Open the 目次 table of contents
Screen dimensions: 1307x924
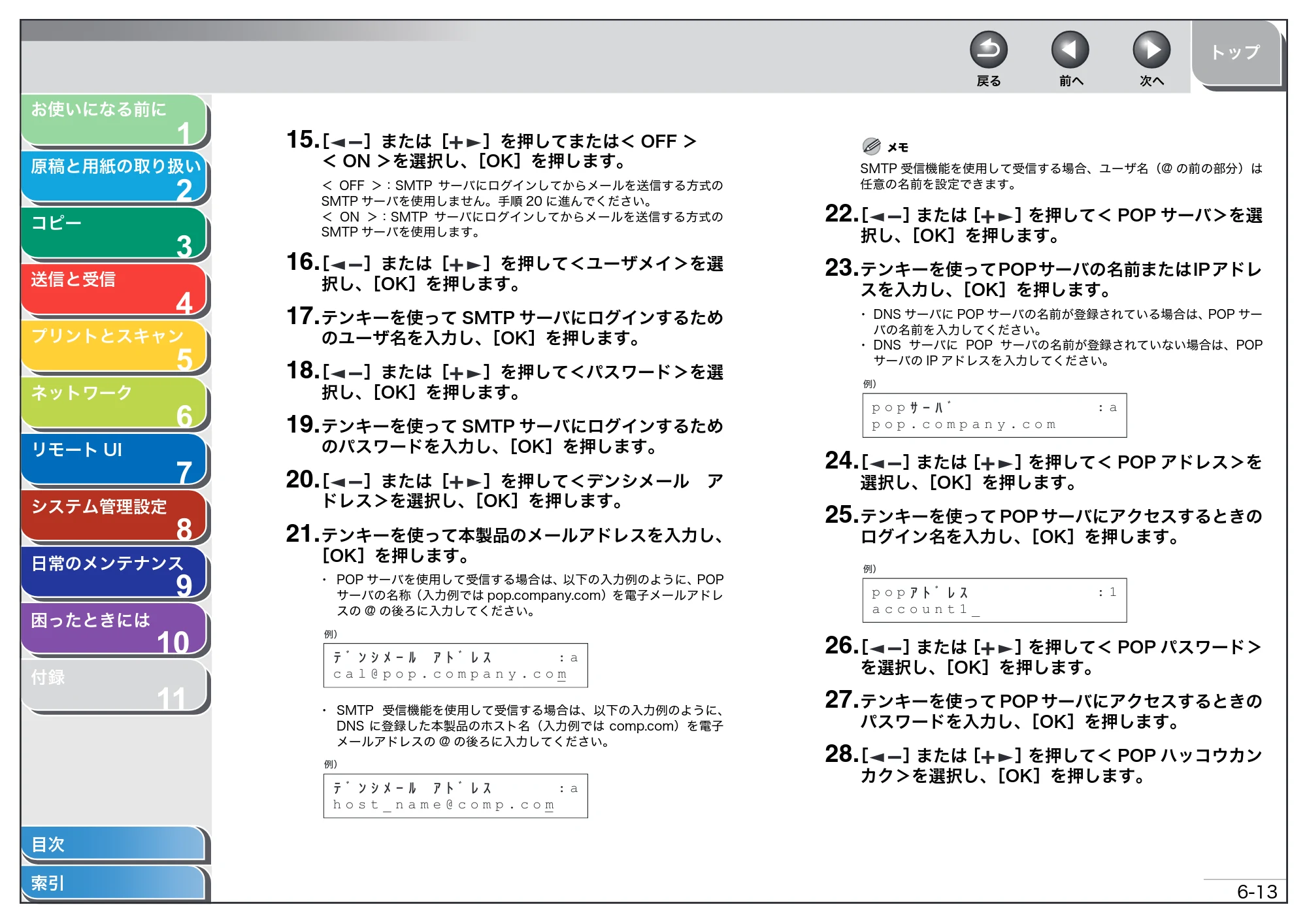coord(114,844)
